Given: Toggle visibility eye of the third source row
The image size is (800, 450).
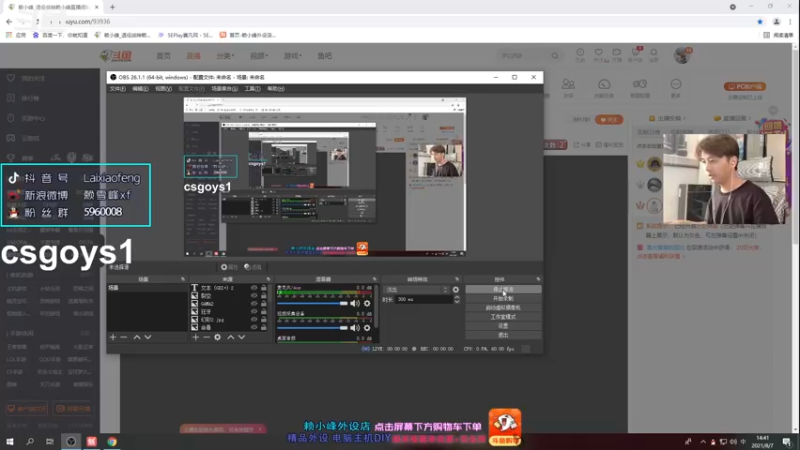Looking at the screenshot, I should (x=254, y=304).
